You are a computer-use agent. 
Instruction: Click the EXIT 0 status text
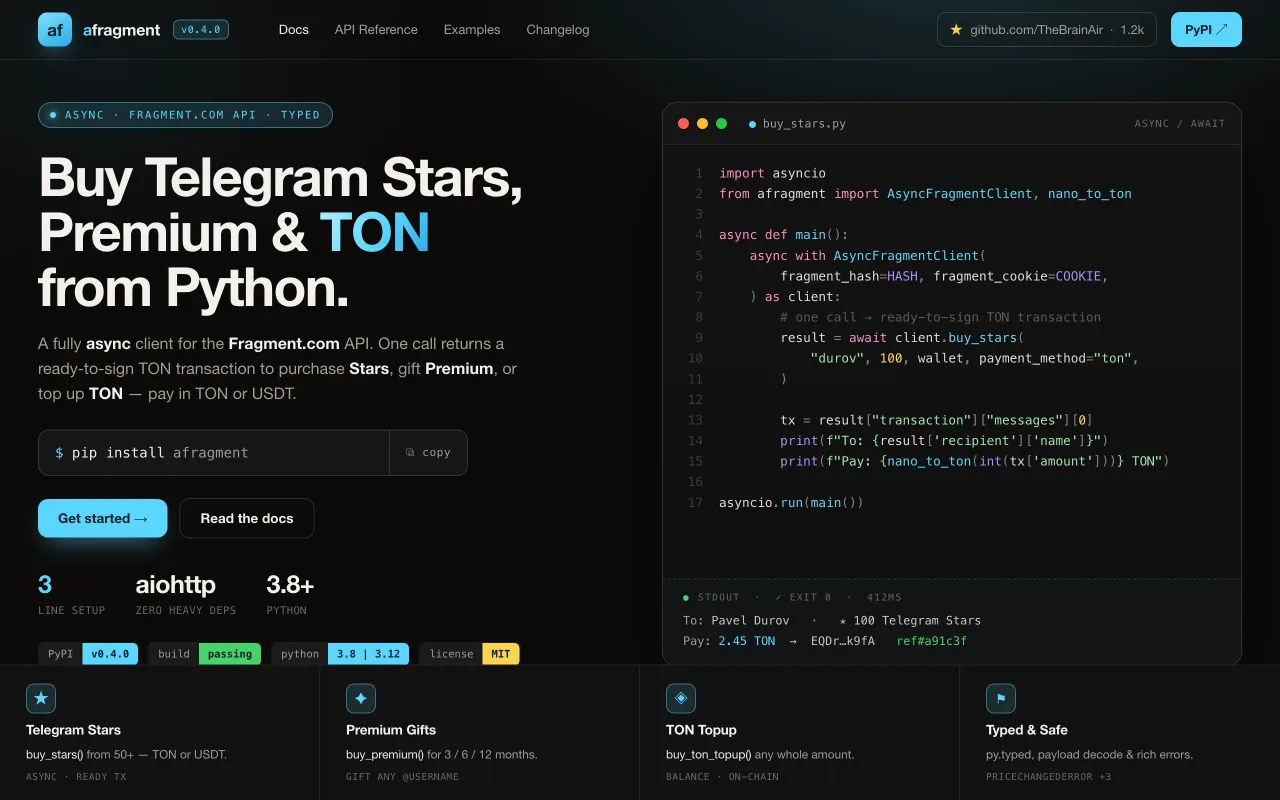(803, 597)
